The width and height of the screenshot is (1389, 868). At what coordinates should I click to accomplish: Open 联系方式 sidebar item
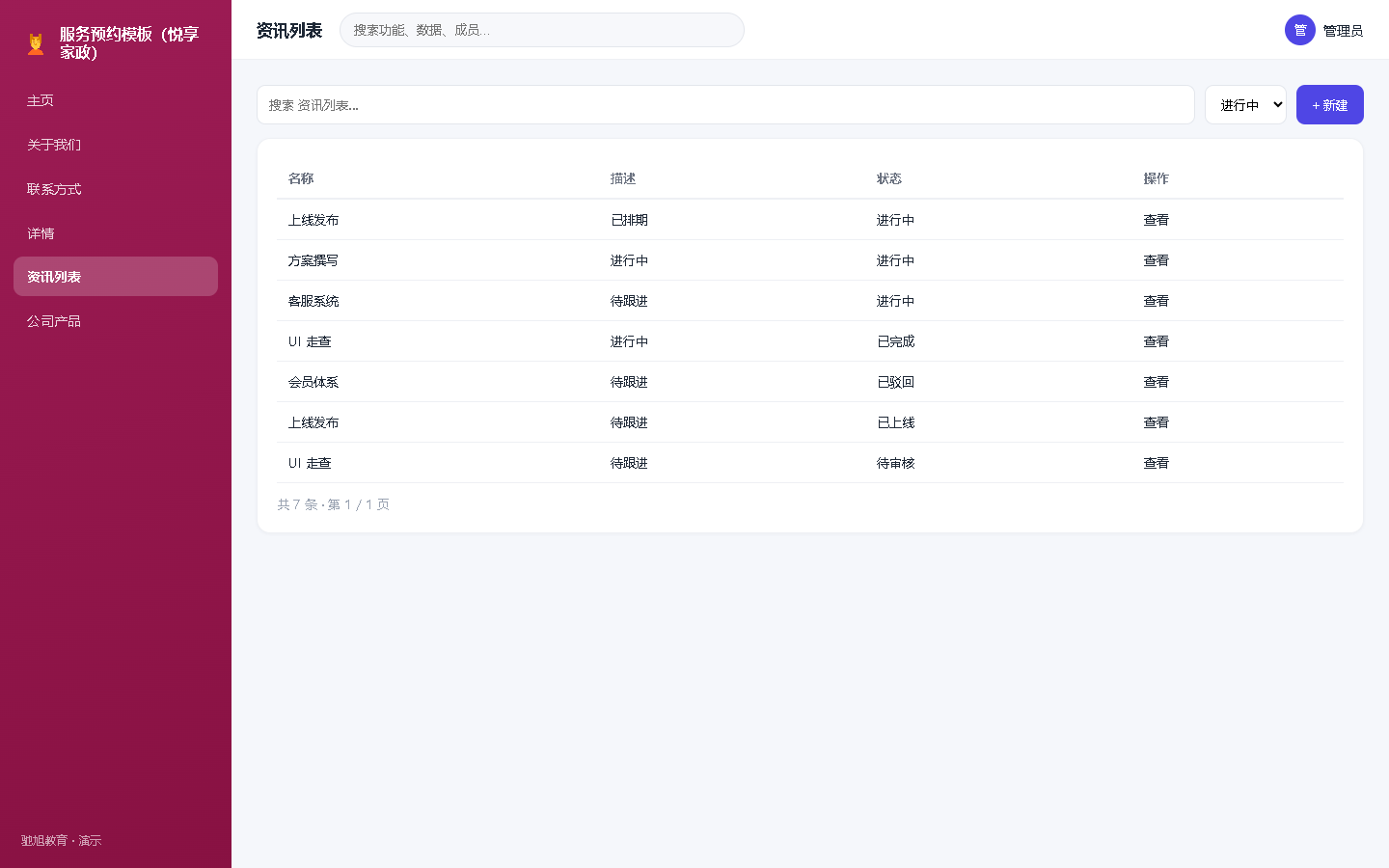(x=116, y=189)
